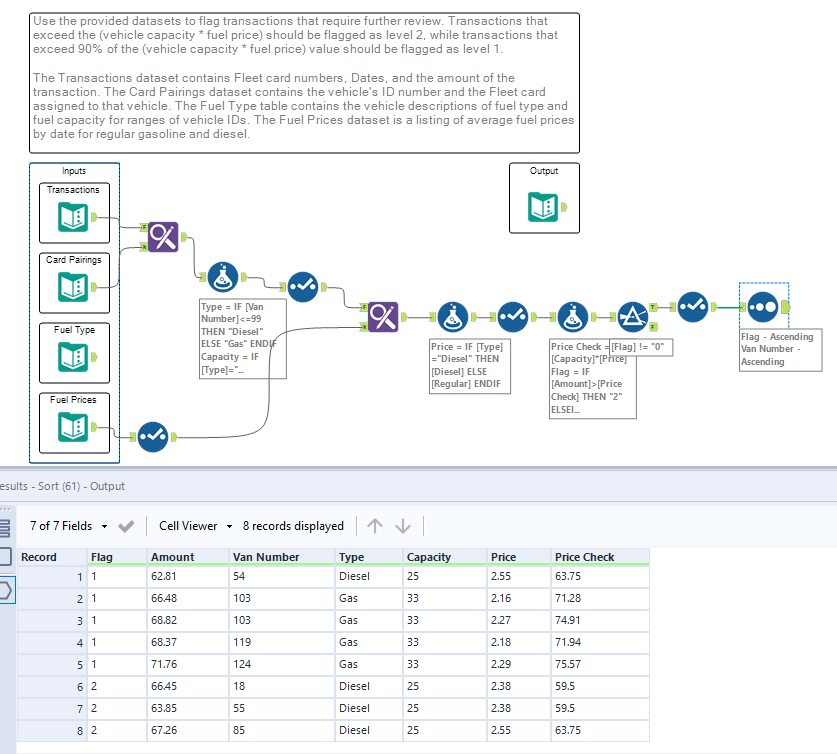Click the Price Check column header
Viewport: 837px width, 754px height.
(600, 557)
